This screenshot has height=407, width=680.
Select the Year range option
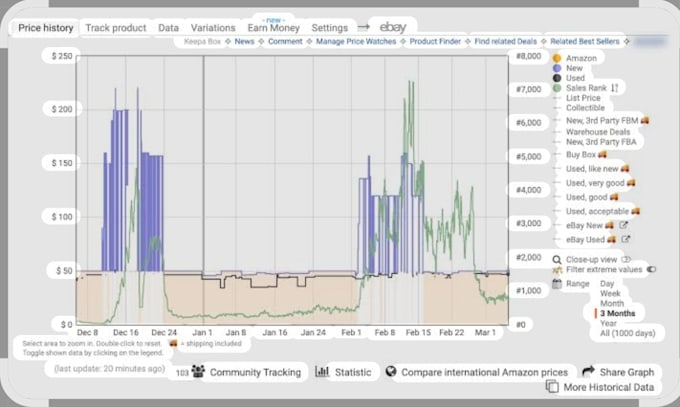(608, 323)
